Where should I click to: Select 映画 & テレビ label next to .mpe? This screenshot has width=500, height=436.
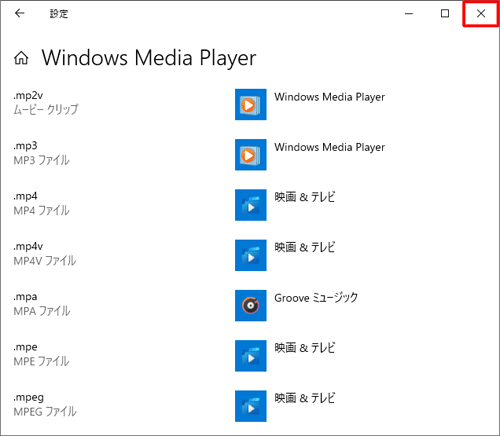[305, 348]
